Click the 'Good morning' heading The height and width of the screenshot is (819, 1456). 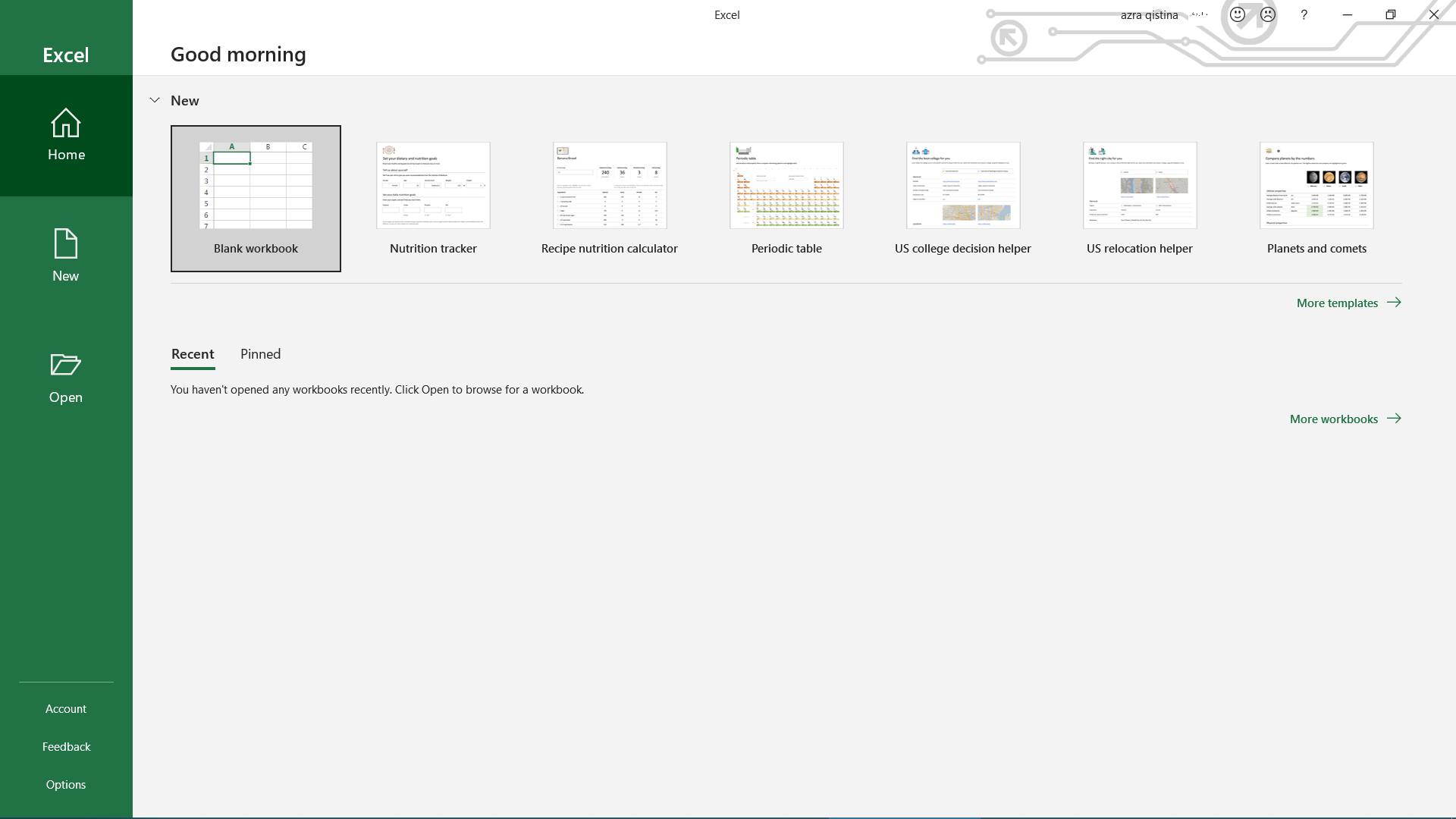tap(238, 55)
